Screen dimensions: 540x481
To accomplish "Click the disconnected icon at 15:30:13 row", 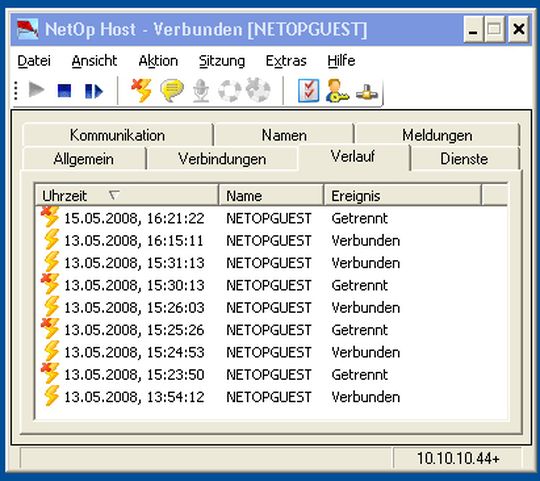I will click(50, 284).
